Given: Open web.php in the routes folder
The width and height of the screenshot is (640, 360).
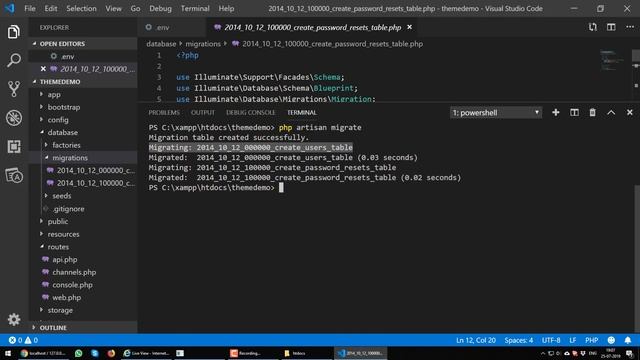Looking at the screenshot, I should 66,298.
